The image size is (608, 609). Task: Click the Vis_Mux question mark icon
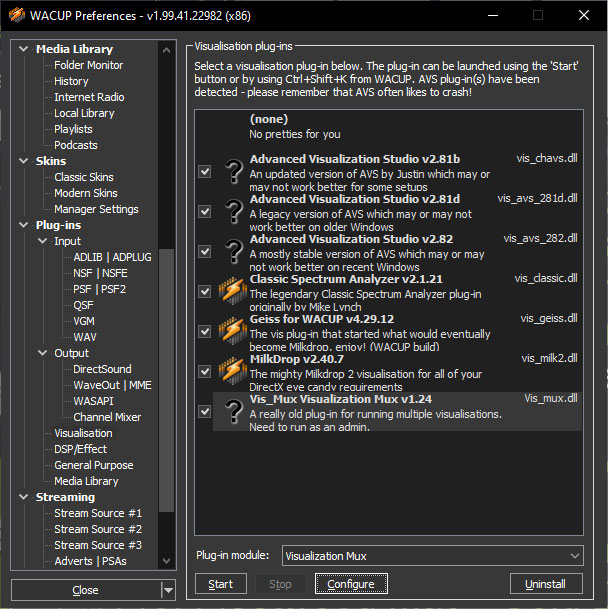click(233, 411)
